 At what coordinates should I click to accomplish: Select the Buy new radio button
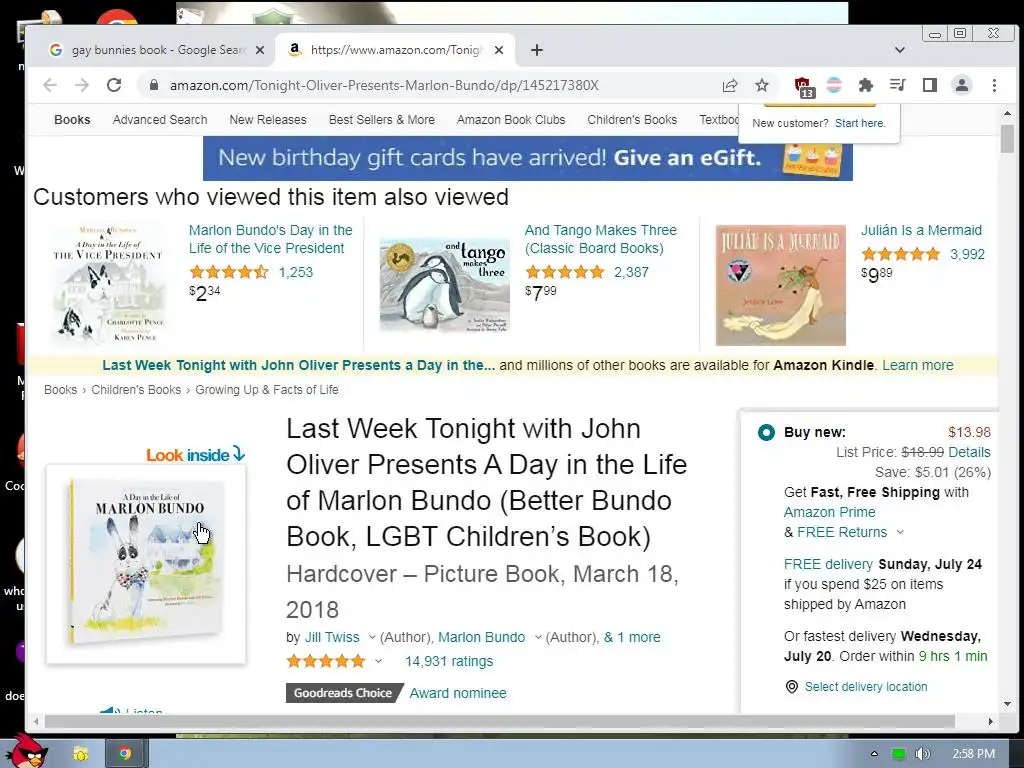(x=766, y=432)
